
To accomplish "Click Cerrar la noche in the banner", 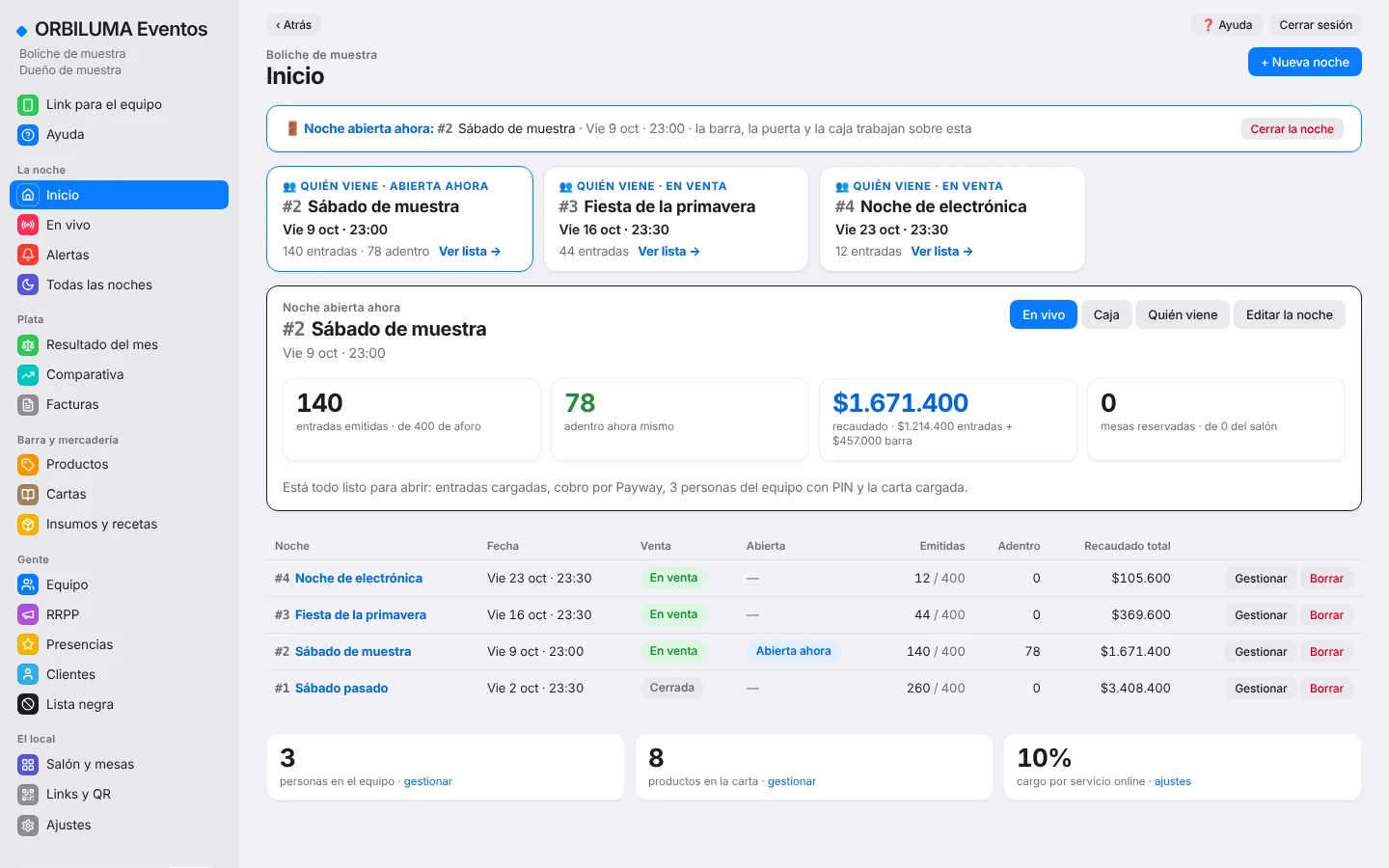I will pos(1292,129).
